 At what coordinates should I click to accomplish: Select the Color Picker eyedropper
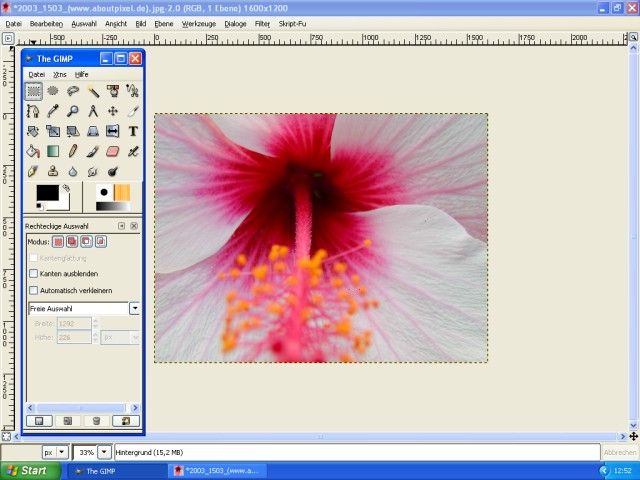pos(53,111)
